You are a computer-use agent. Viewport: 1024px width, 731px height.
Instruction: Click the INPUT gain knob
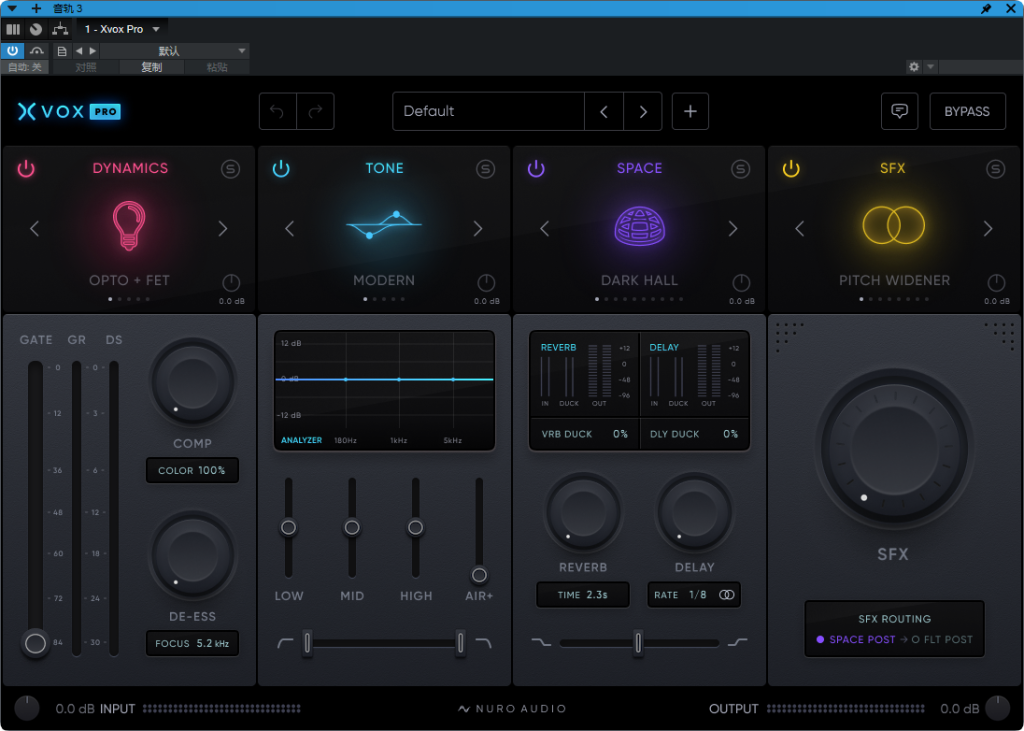pyautogui.click(x=27, y=709)
